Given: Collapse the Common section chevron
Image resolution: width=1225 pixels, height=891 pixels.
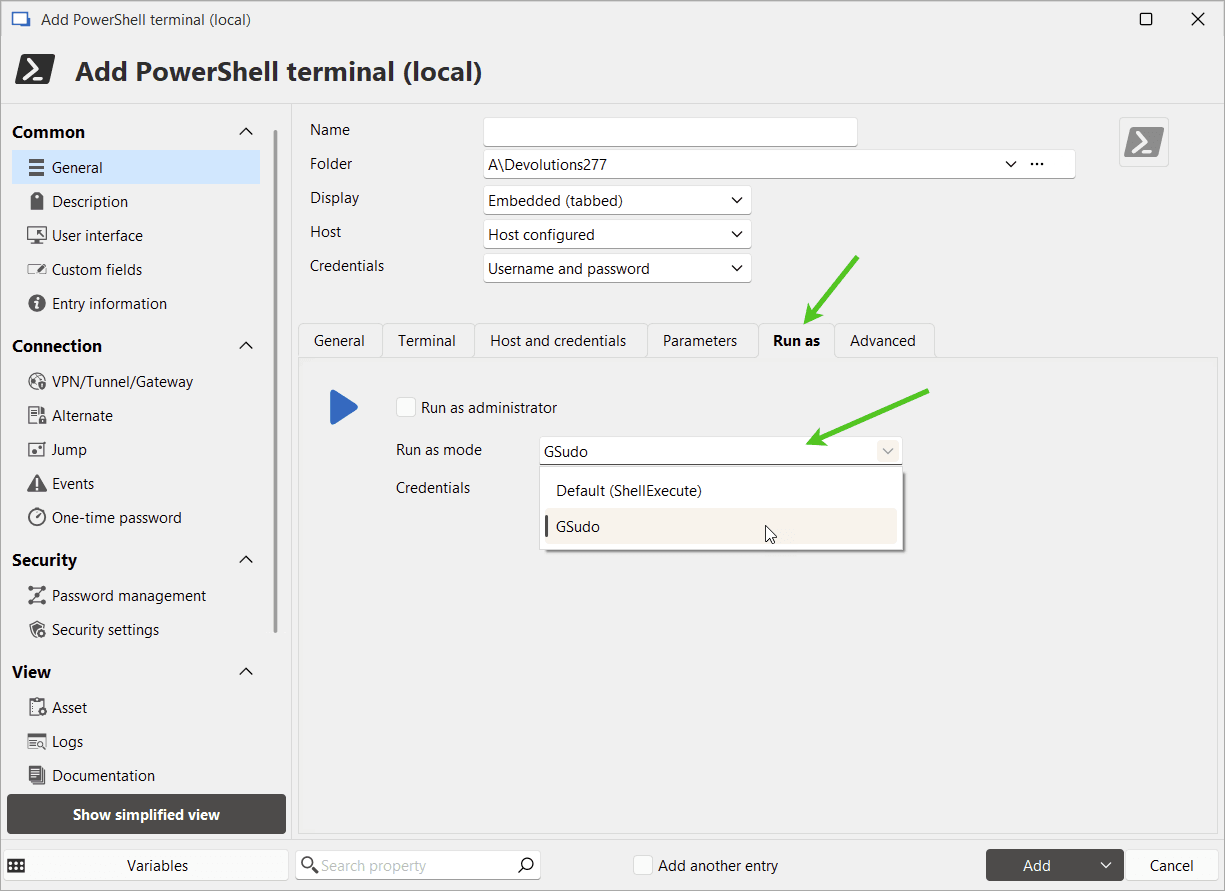Looking at the screenshot, I should [x=245, y=132].
